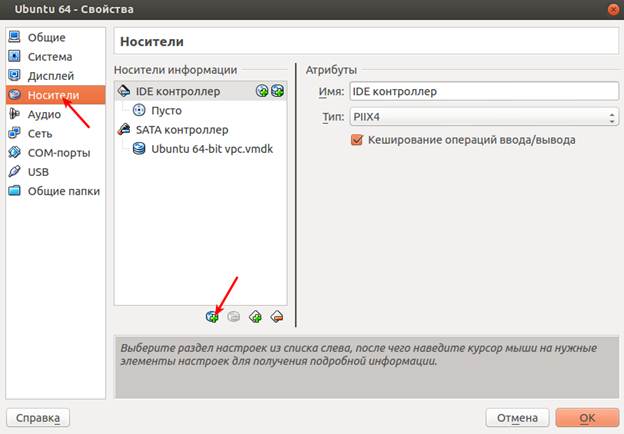624x434 pixels.
Task: Close the Ubuntu 64 properties window
Action: [614, 9]
